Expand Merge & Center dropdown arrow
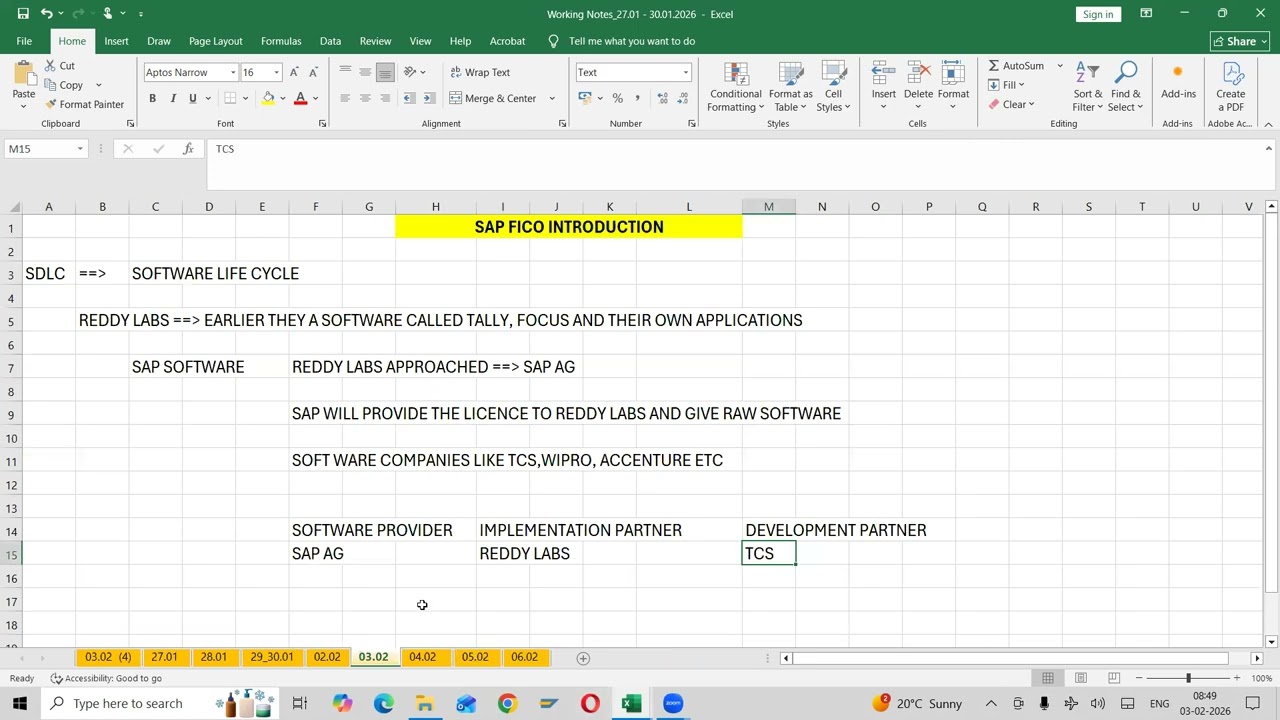Viewport: 1280px width, 720px height. [551, 98]
